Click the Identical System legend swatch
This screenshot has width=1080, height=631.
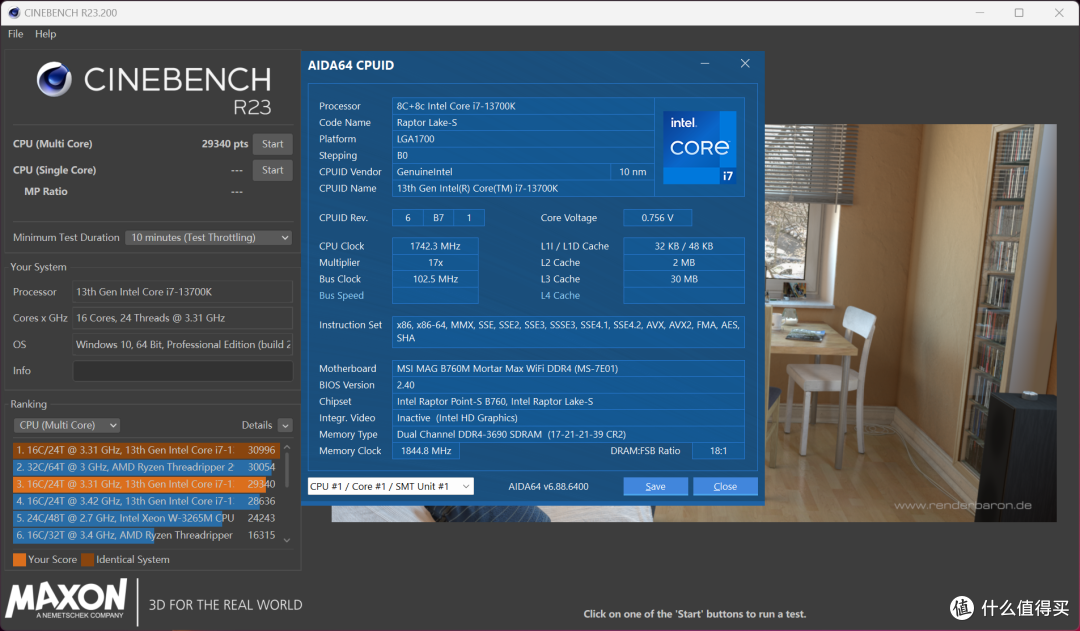(x=87, y=559)
